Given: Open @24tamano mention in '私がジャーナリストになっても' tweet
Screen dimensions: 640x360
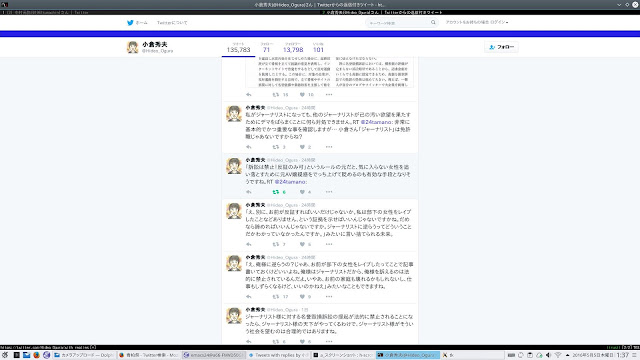Looking at the screenshot, I should [x=376, y=122].
